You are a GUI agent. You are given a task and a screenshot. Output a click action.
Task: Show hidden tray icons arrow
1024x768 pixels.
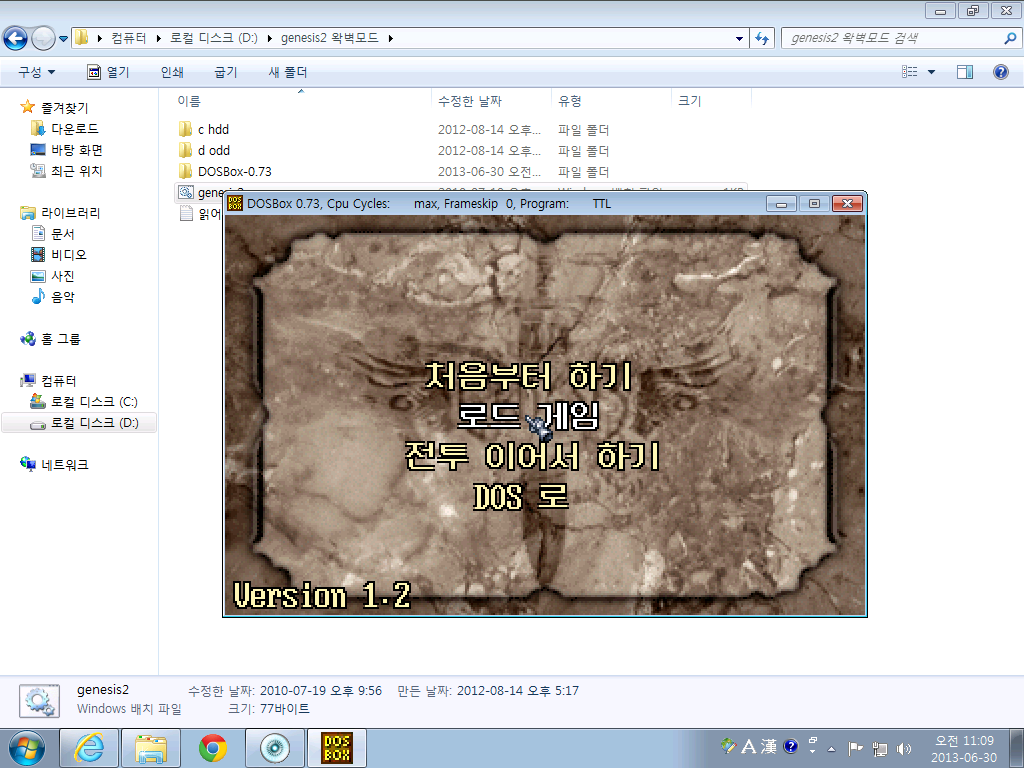tap(831, 748)
